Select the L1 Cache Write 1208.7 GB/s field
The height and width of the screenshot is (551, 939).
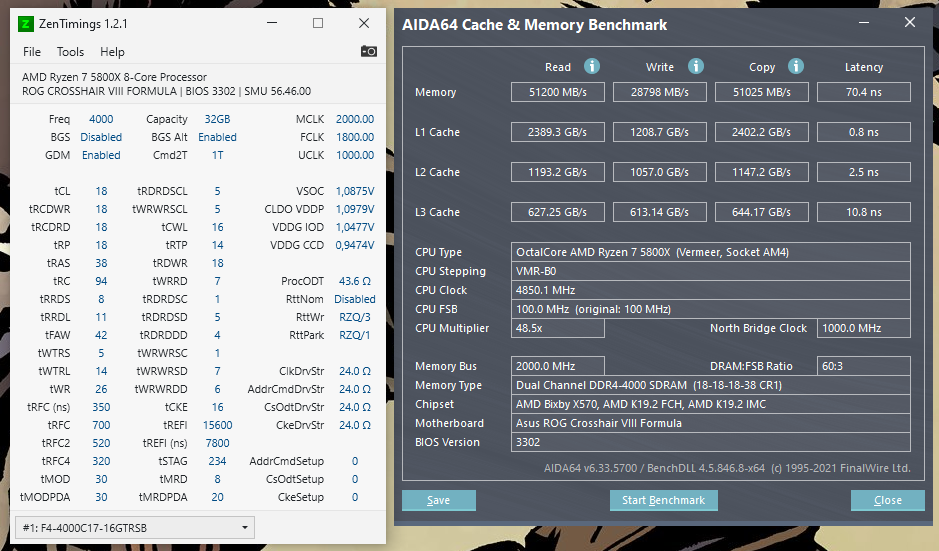click(x=659, y=132)
